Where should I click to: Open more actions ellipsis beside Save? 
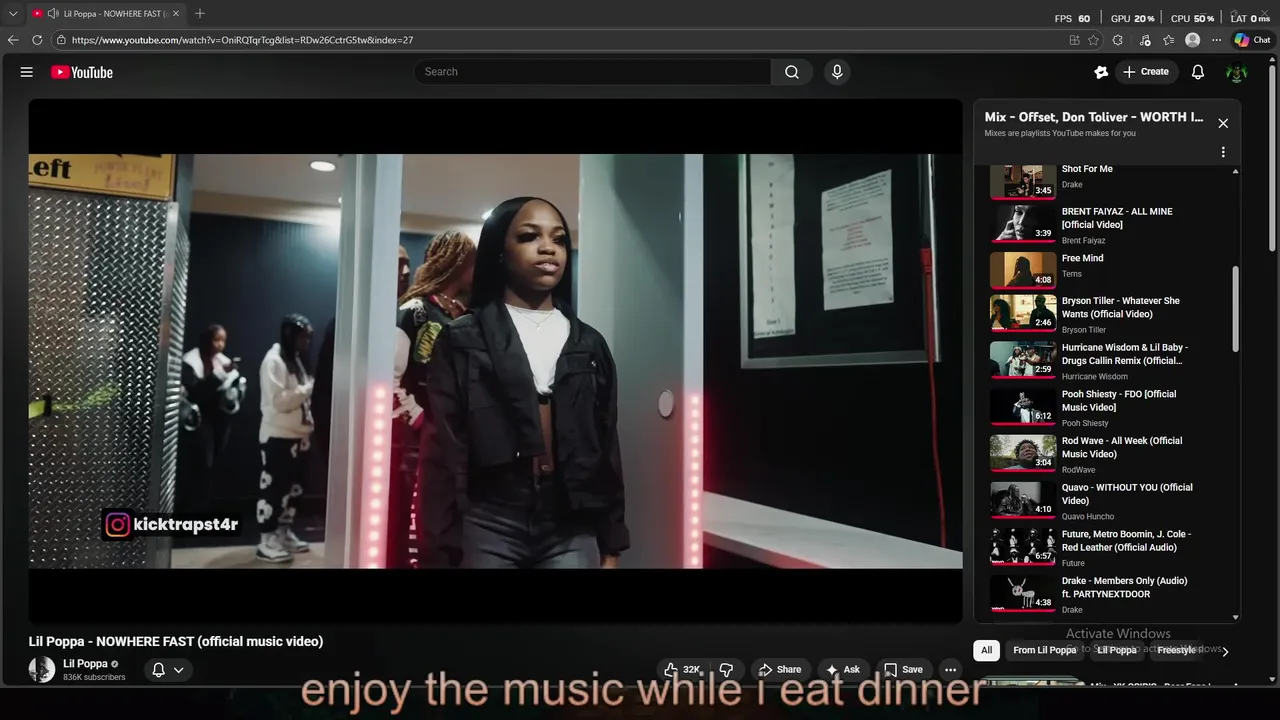tap(951, 670)
